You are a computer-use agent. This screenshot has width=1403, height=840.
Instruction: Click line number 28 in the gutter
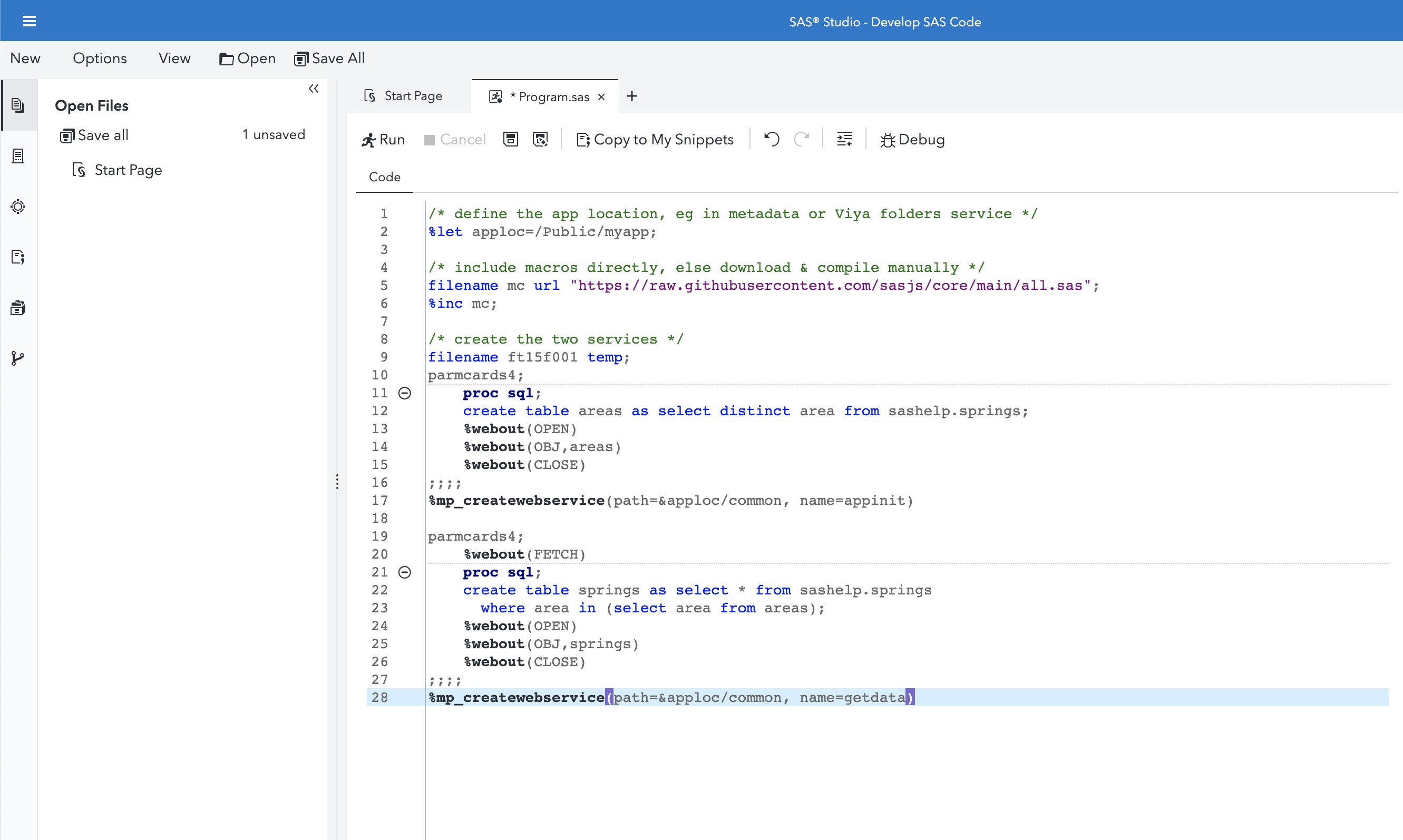[380, 697]
